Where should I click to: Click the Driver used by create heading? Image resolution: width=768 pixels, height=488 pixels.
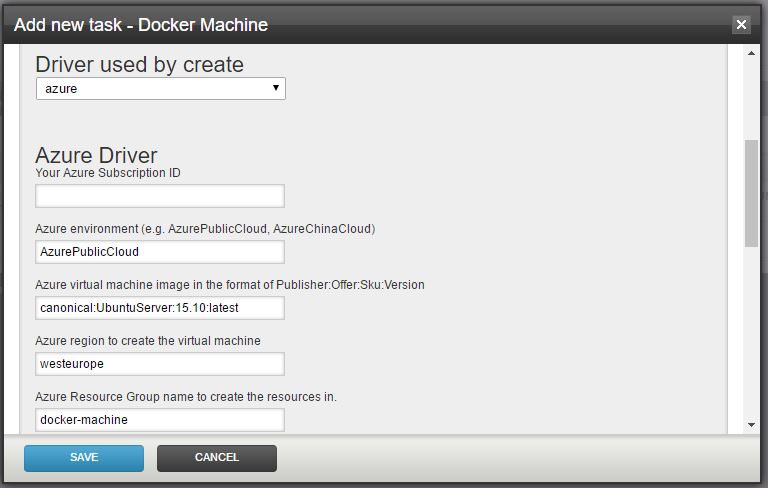140,64
